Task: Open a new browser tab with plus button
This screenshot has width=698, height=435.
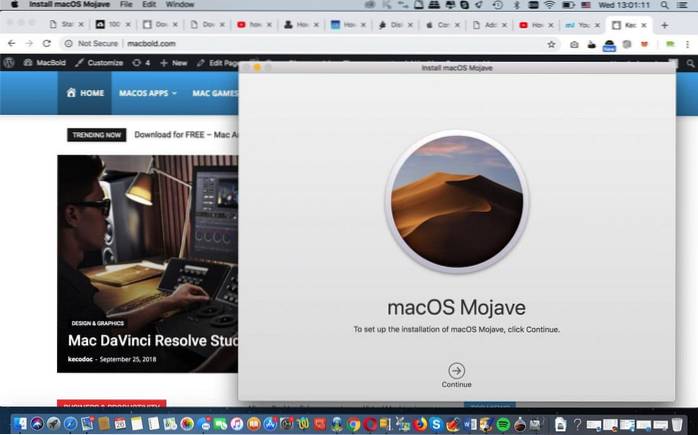Action: 665,24
